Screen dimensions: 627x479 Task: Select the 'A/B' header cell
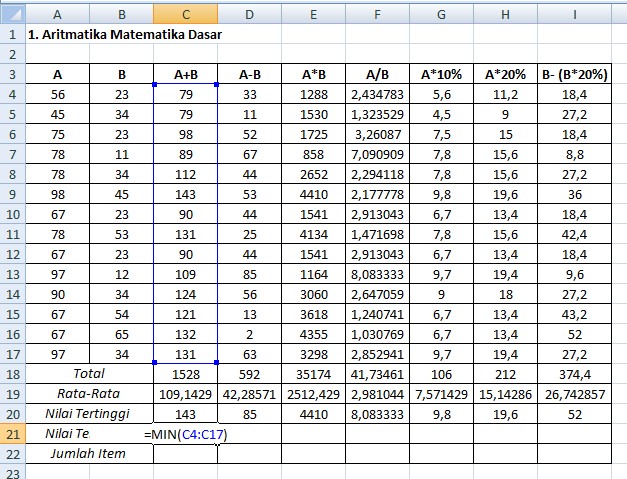[377, 74]
